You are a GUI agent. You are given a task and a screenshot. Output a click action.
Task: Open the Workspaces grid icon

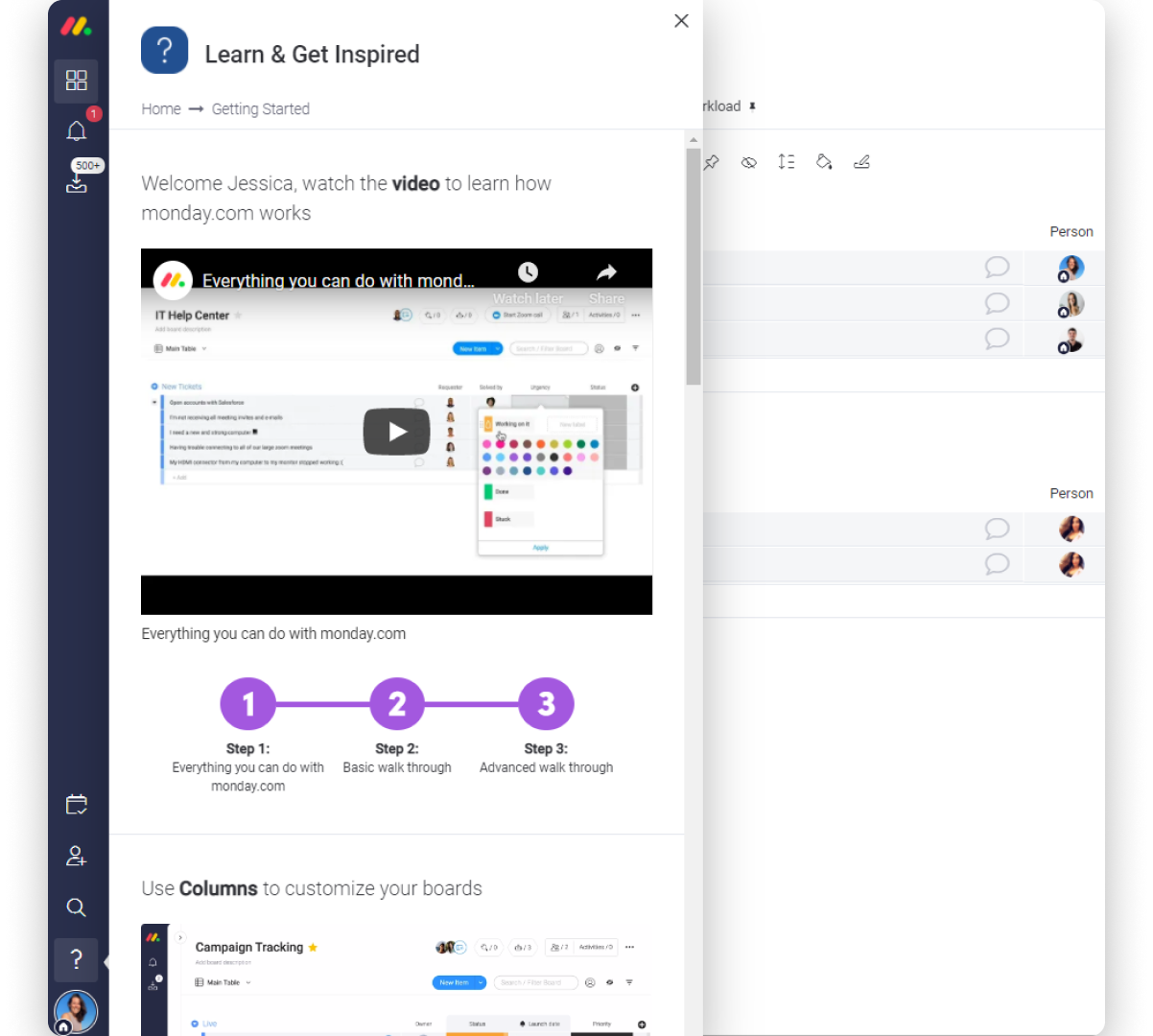(x=76, y=80)
